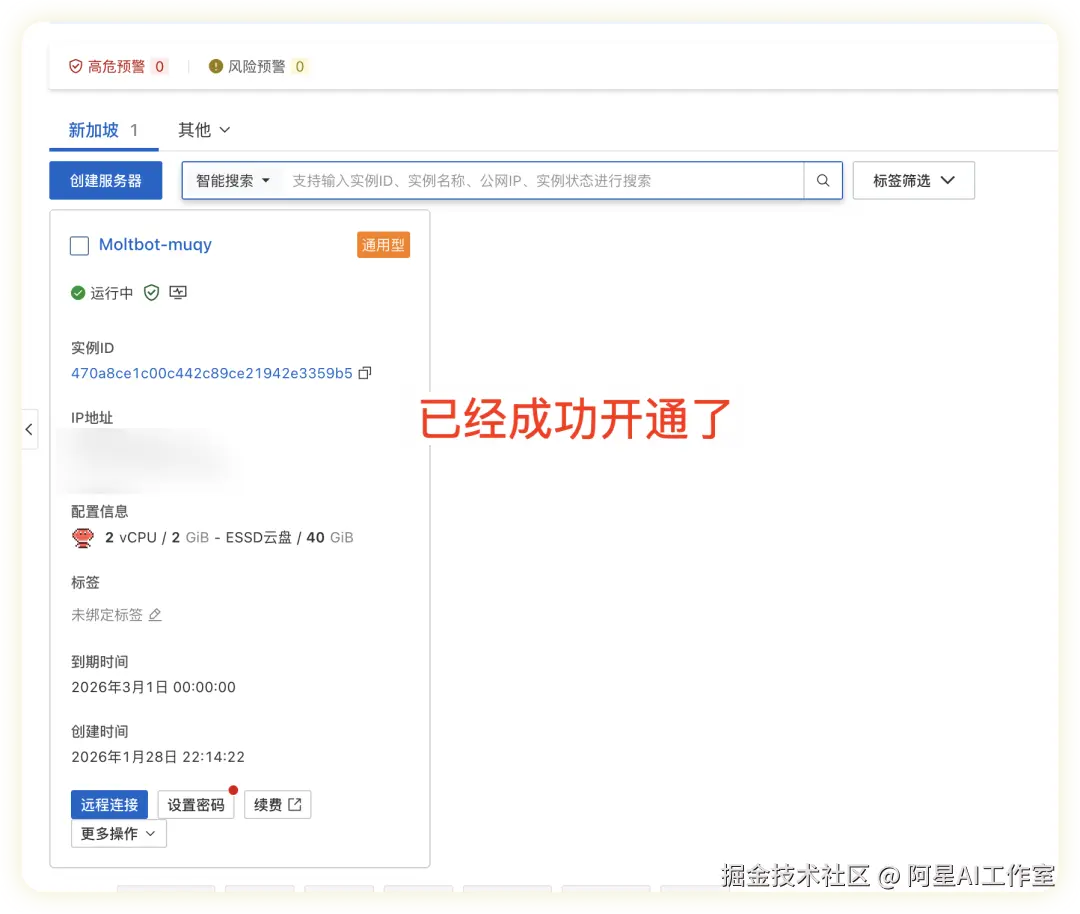
Task: Click the magnifier search icon
Action: coord(823,180)
